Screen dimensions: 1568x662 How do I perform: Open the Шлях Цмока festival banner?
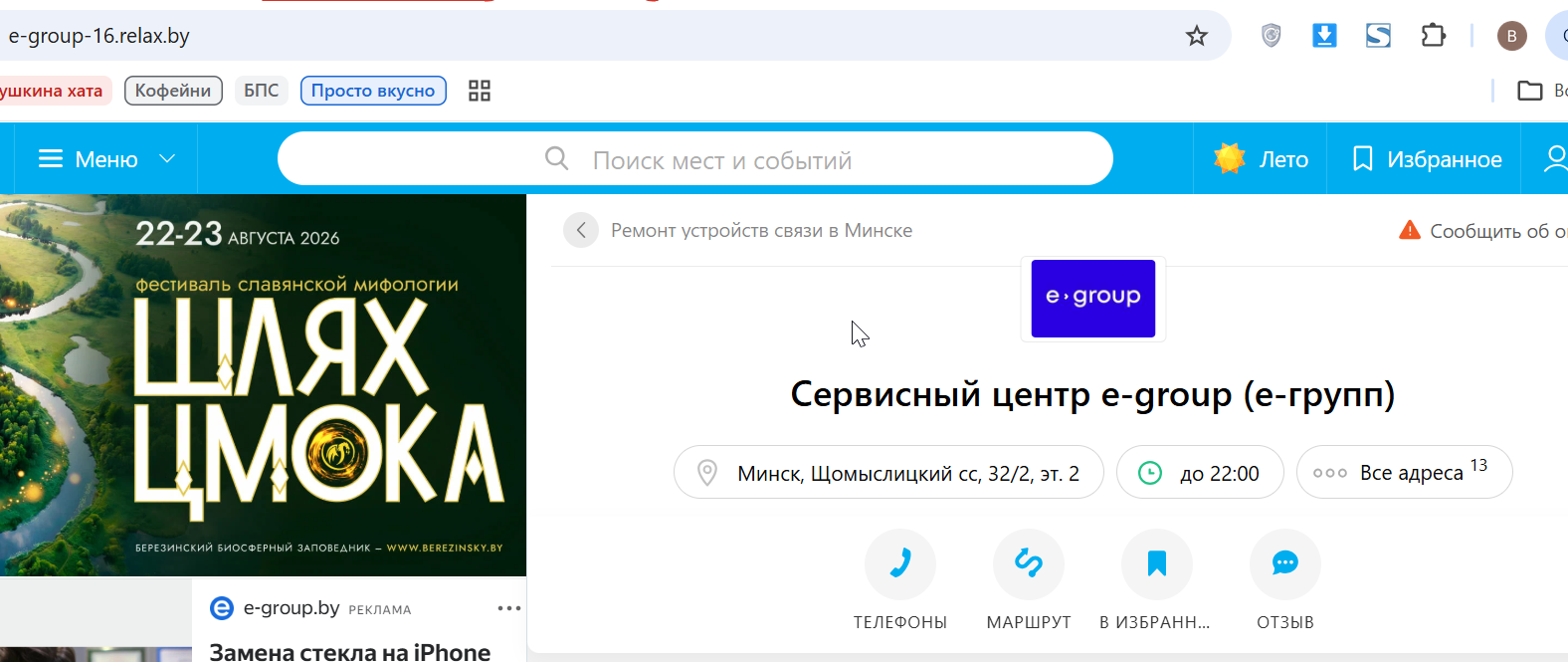point(263,385)
